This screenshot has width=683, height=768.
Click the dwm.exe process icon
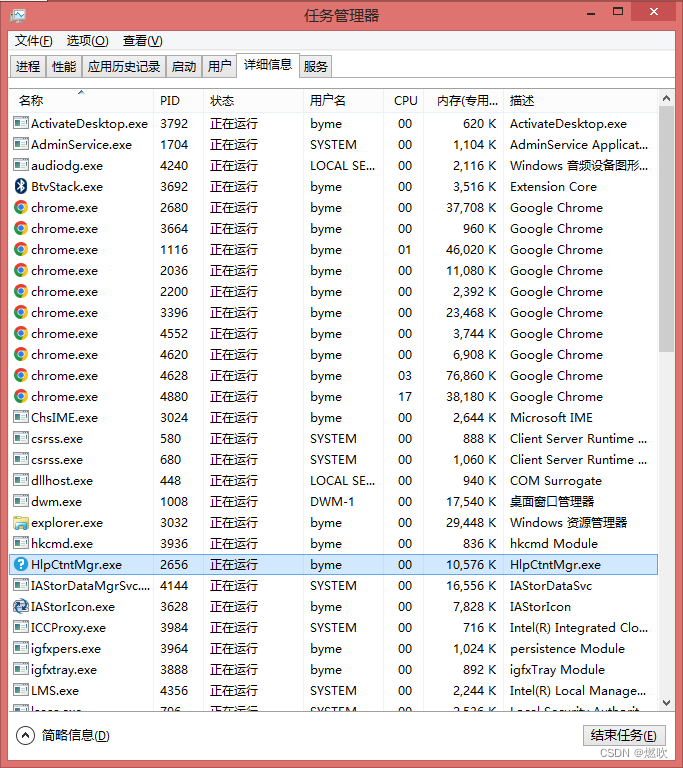click(21, 501)
